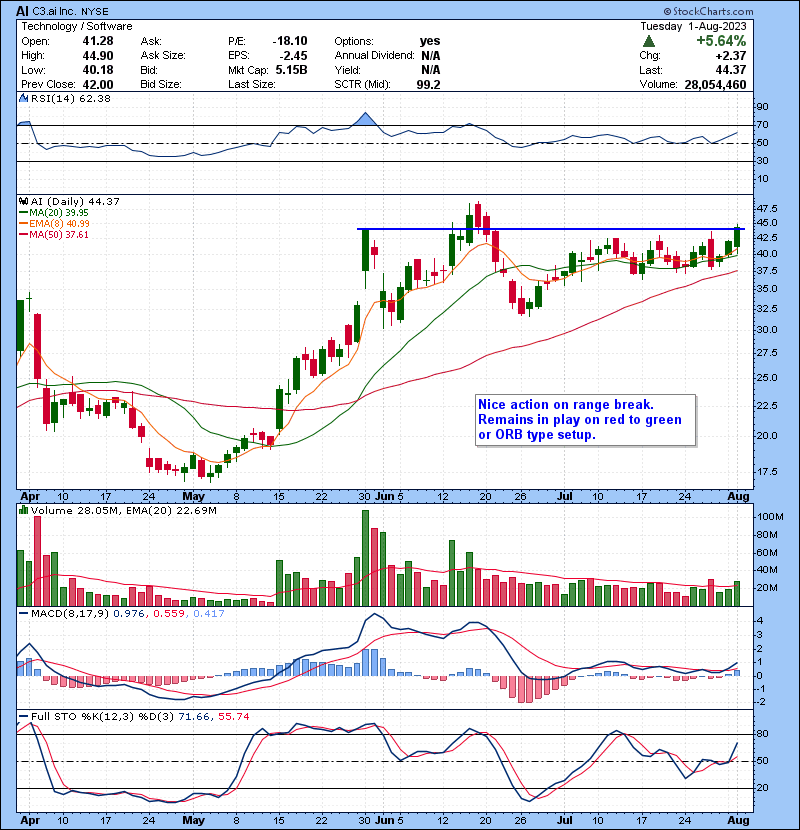
Task: Click the Last Size label
Action: click(x=251, y=84)
